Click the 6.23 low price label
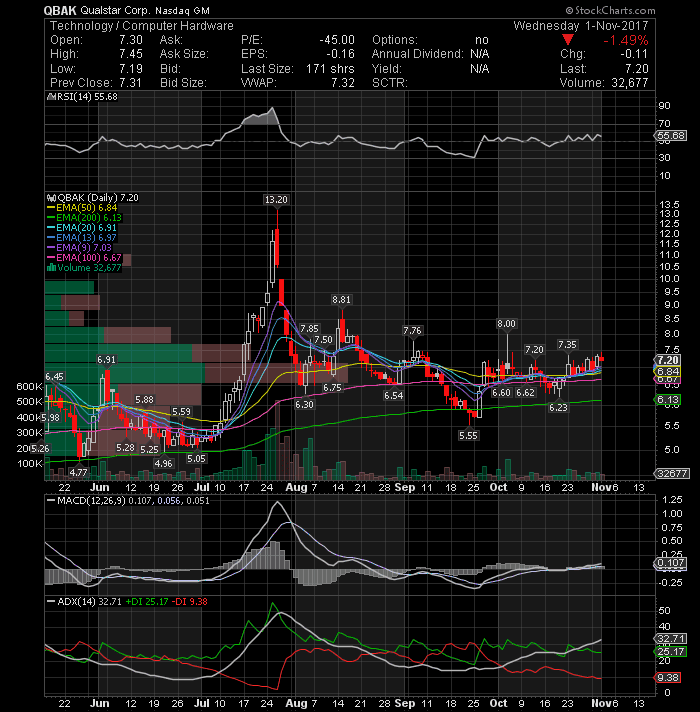This screenshot has height=712, width=700. 558,407
